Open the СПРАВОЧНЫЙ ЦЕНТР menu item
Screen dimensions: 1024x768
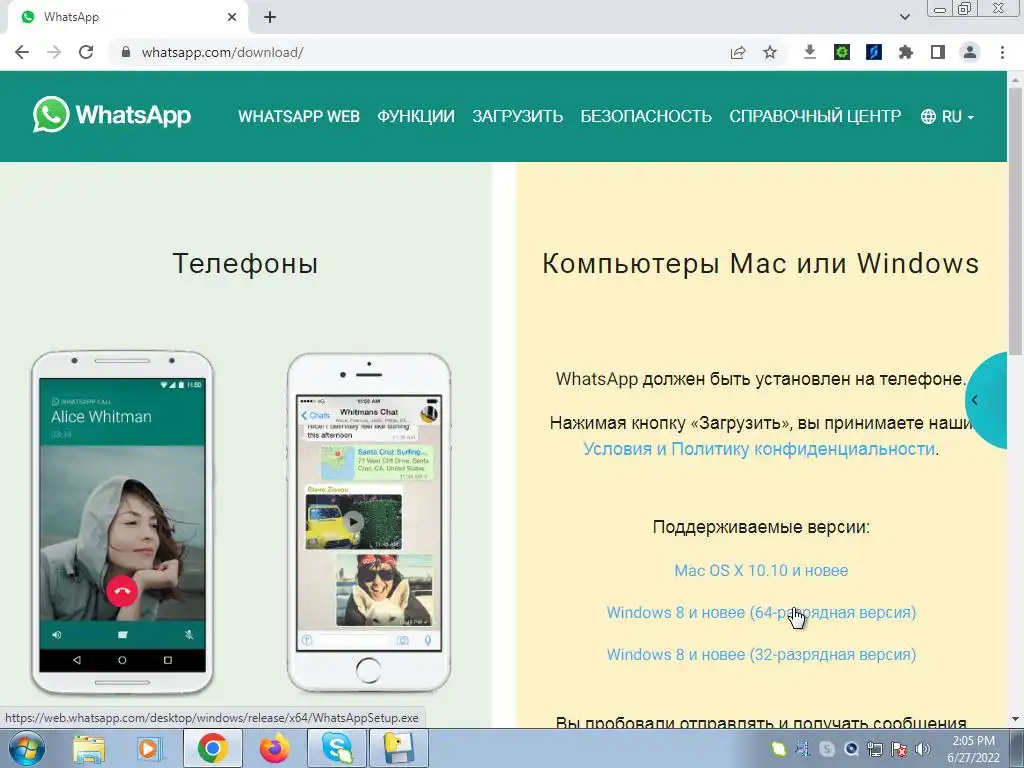point(815,116)
